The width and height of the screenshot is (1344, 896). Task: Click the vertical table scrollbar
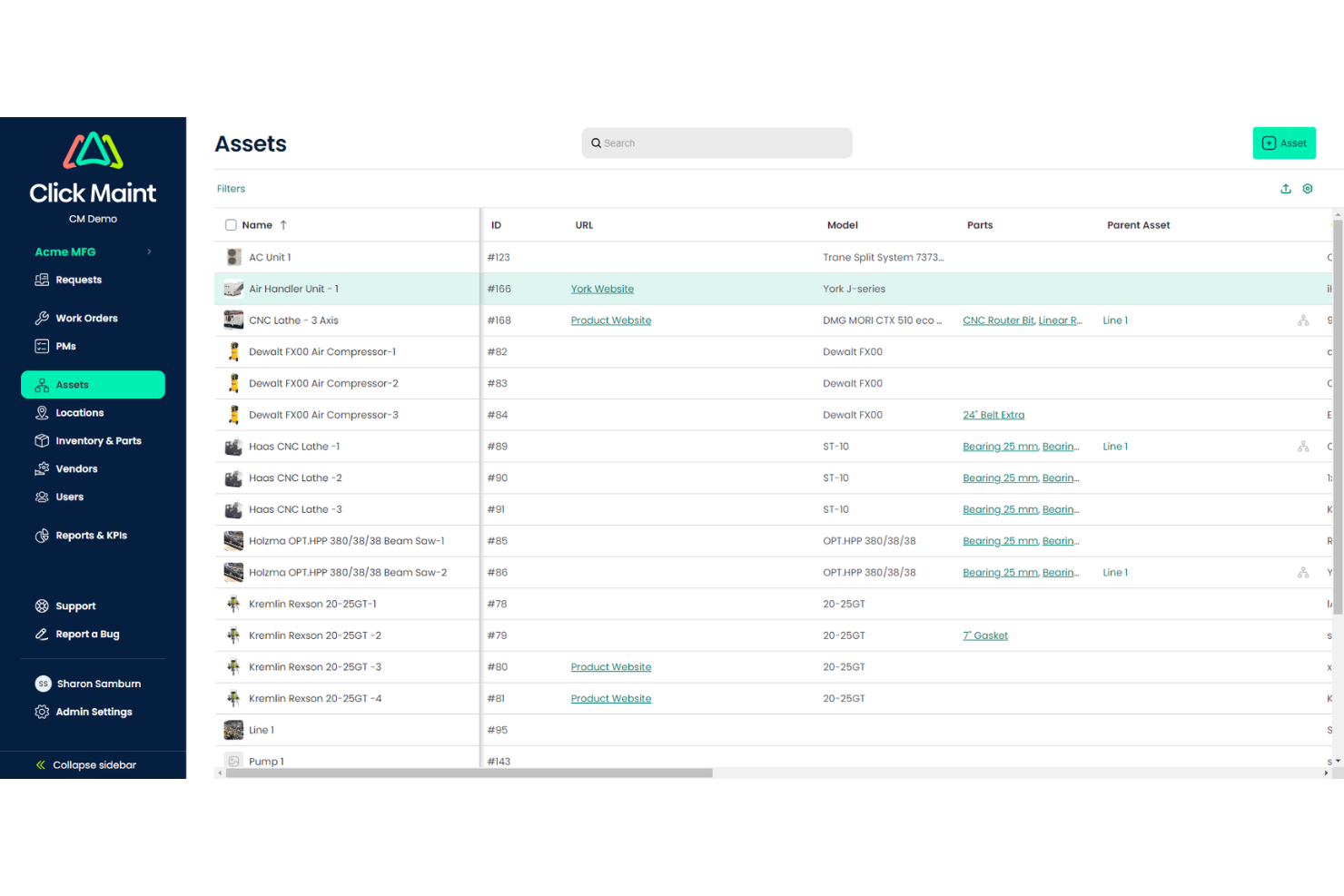(1338, 418)
